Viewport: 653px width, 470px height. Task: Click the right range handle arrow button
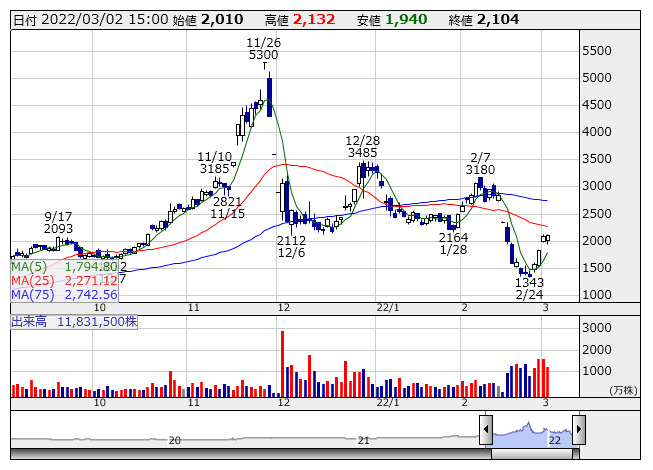point(579,429)
